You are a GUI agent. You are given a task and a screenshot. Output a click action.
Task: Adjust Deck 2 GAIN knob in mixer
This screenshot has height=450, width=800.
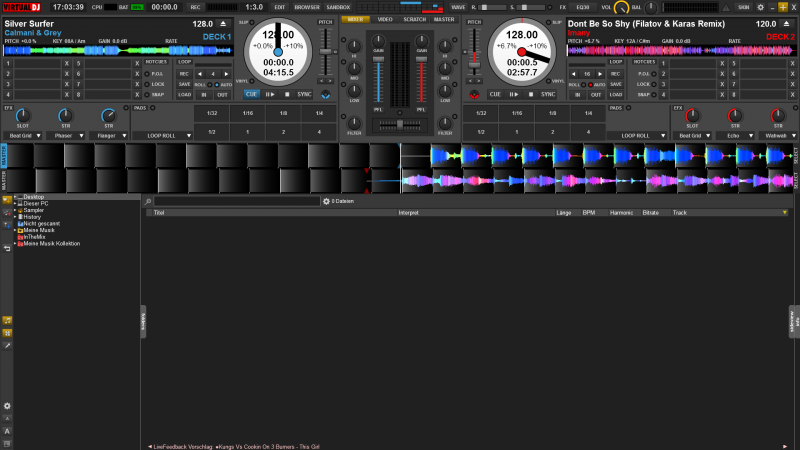[x=421, y=40]
